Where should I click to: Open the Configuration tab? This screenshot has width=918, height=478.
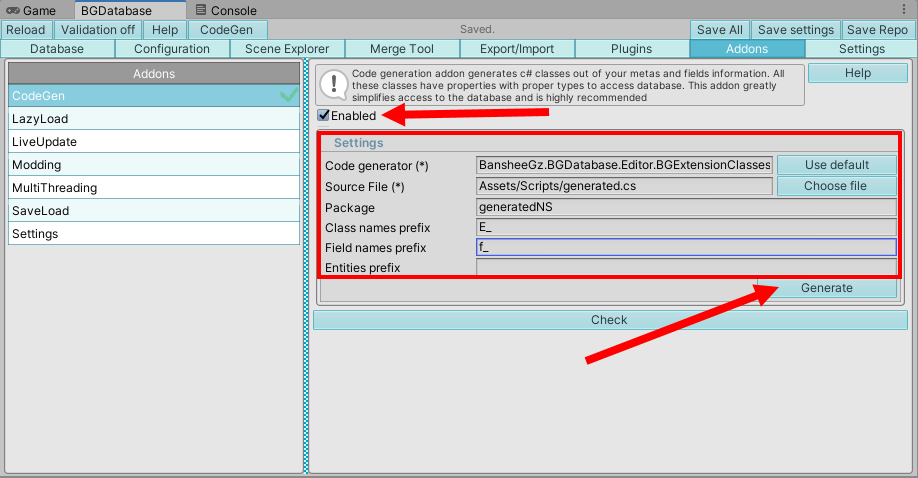point(172,49)
